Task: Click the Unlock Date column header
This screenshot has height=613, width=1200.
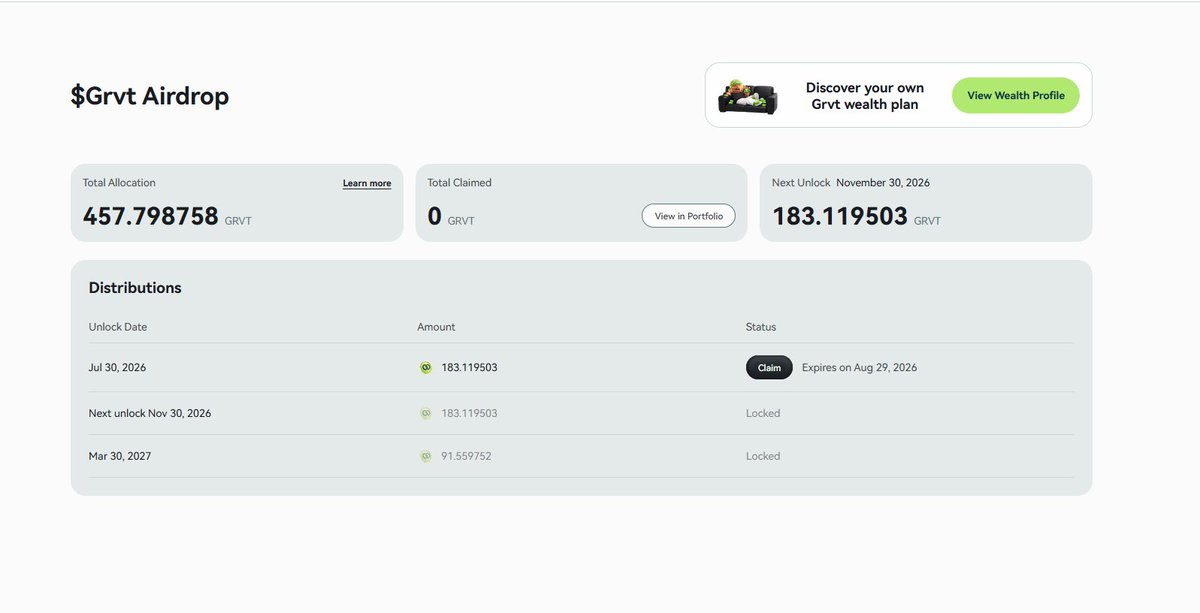Action: pos(118,327)
